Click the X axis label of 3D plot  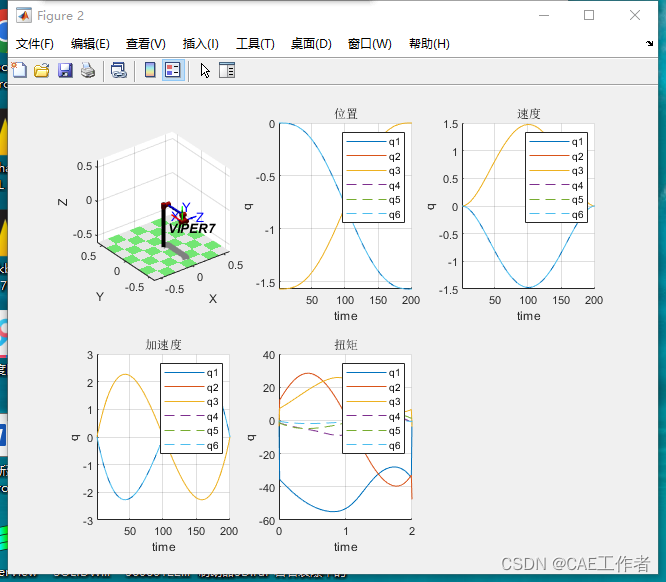coord(213,299)
